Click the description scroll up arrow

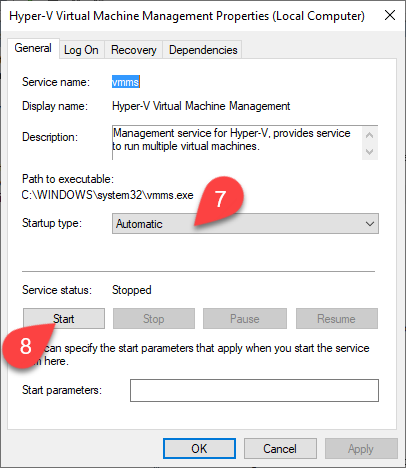369,135
